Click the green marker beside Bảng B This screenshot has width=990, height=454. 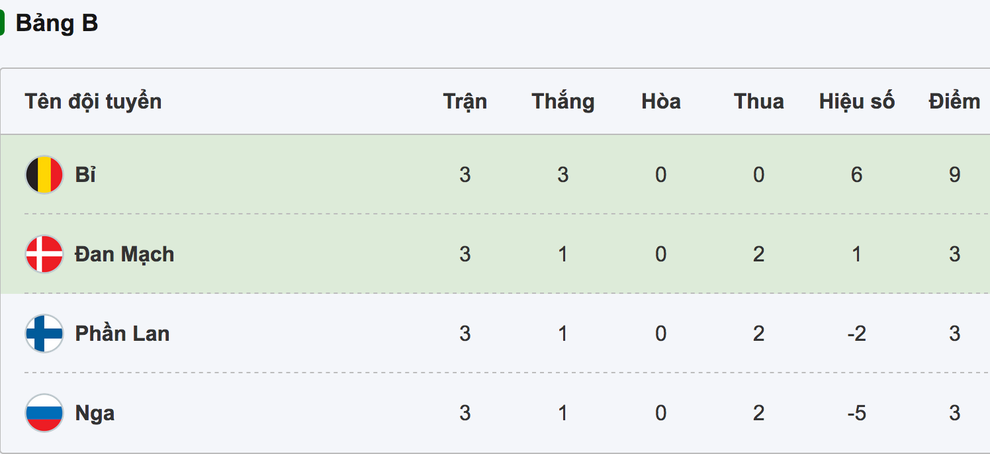pyautogui.click(x=2, y=24)
